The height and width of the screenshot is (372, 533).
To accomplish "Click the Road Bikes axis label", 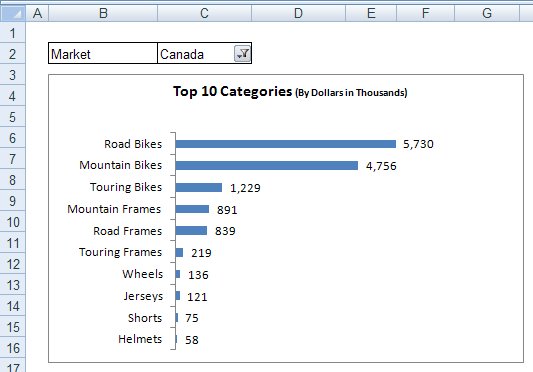I will coord(133,144).
